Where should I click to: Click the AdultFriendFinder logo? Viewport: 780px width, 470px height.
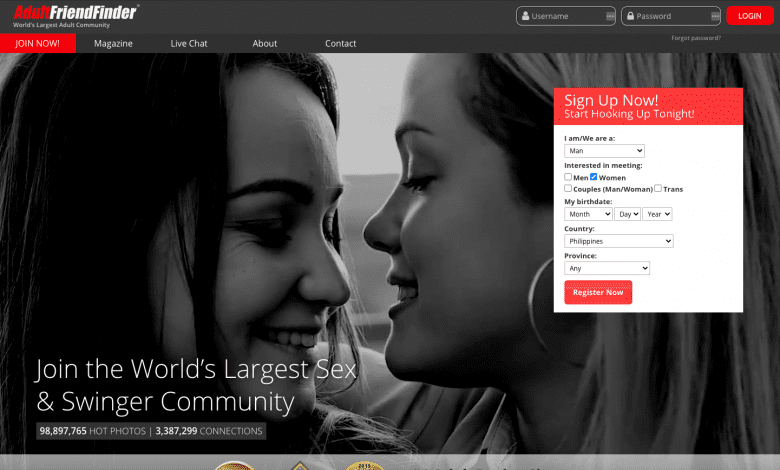coord(76,12)
